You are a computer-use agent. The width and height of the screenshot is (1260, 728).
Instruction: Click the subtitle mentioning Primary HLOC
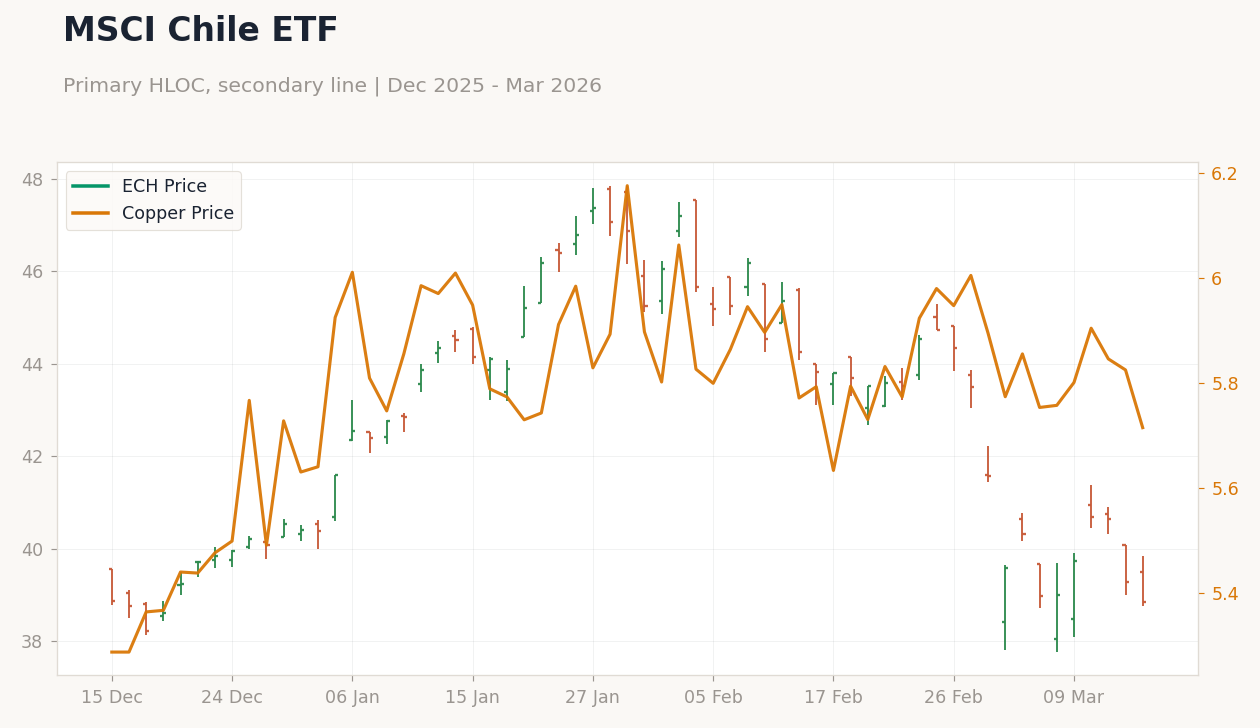tap(332, 86)
